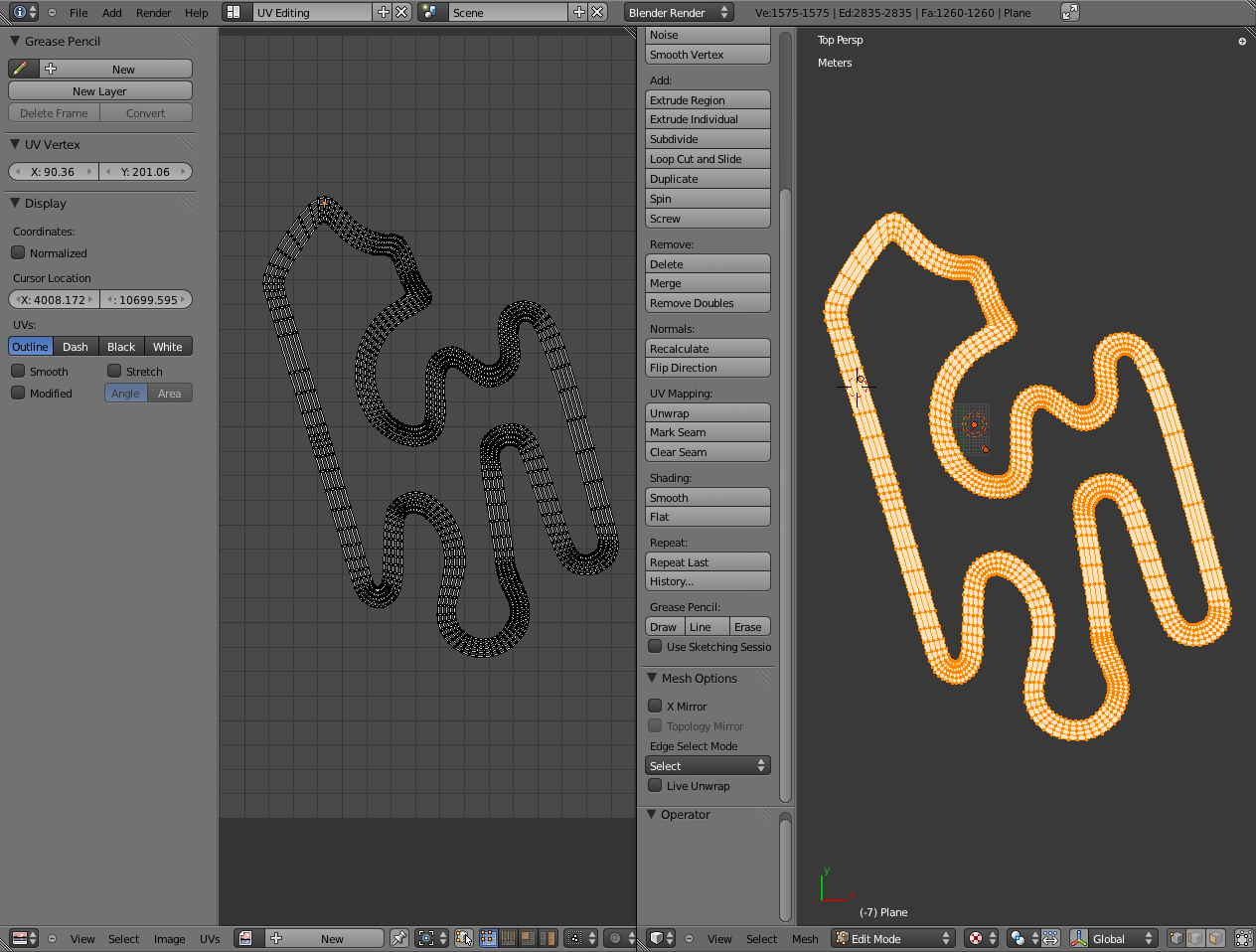The image size is (1256, 952).
Task: Open the Mesh menu
Action: coord(805,939)
